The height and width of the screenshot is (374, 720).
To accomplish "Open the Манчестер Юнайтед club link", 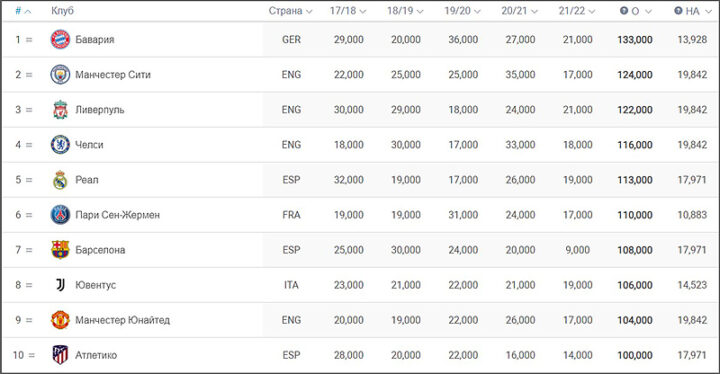I will (x=123, y=320).
